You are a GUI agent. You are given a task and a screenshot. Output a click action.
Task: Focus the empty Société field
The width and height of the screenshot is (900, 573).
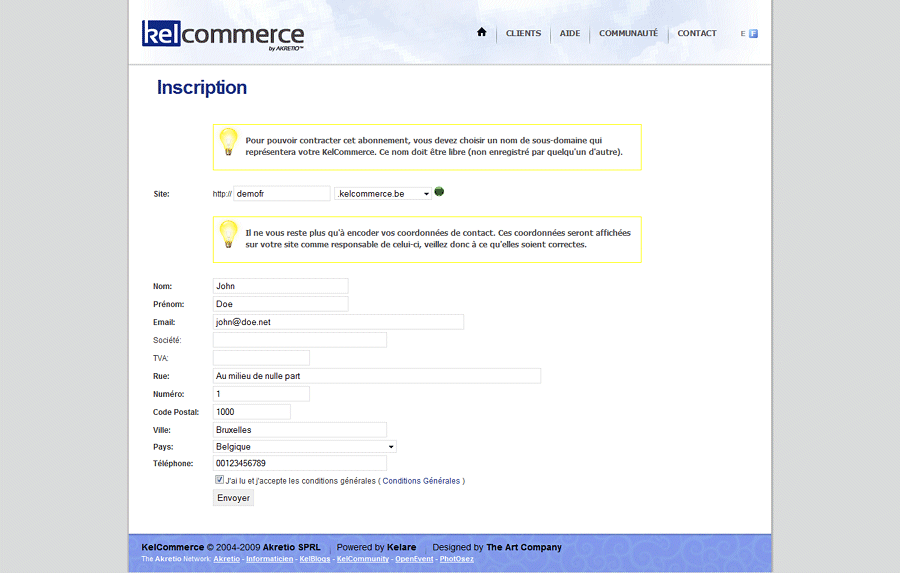[x=299, y=340]
